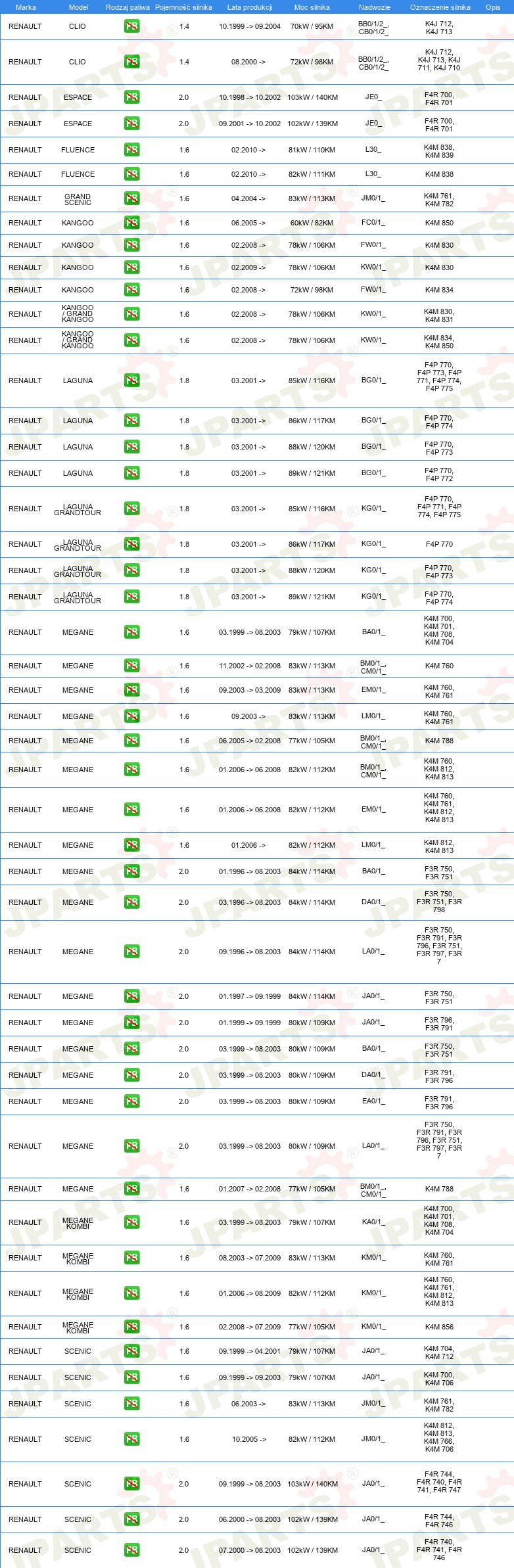
Task: Click the petrol icon for Megane 09.2003 -> 03.2009
Action: pyautogui.click(x=132, y=691)
